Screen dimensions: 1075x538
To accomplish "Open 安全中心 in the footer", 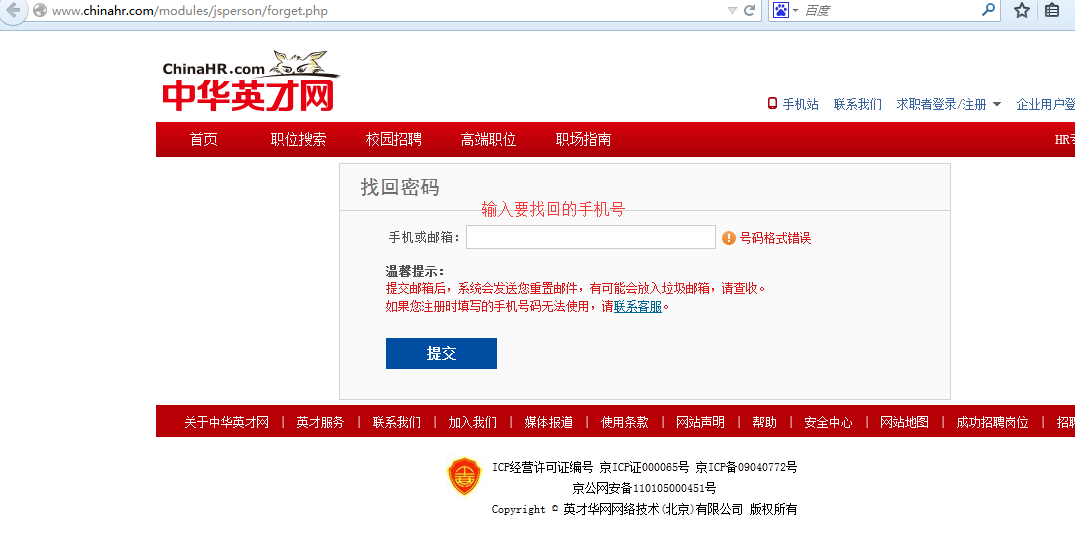I will tap(828, 422).
